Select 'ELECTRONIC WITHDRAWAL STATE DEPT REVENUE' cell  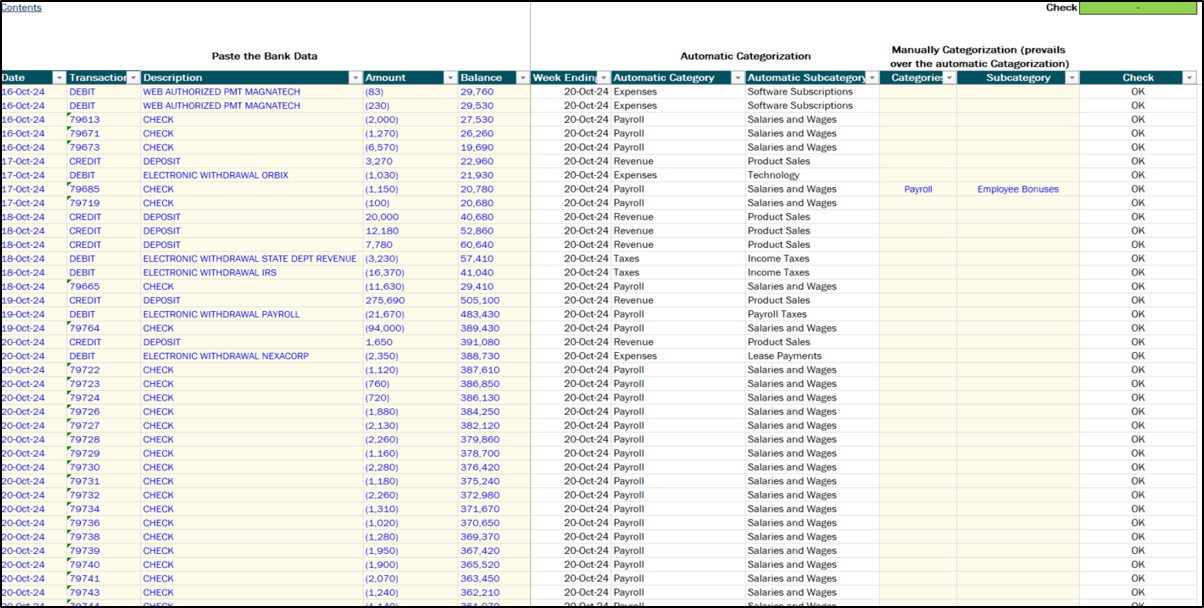click(250, 259)
